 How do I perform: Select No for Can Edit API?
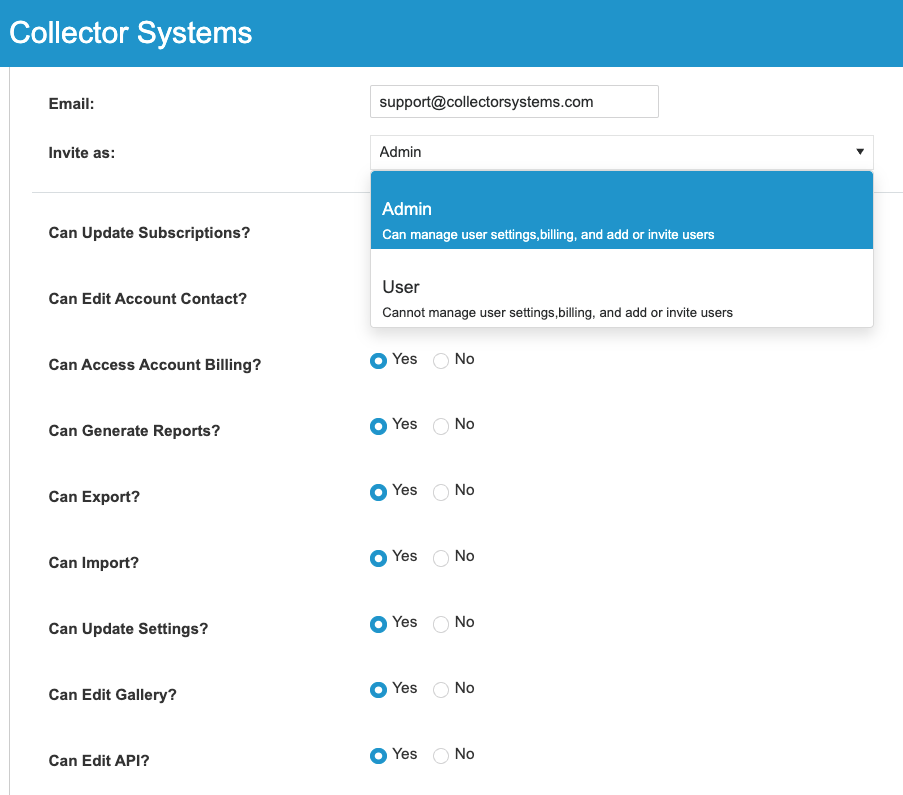[x=441, y=756]
